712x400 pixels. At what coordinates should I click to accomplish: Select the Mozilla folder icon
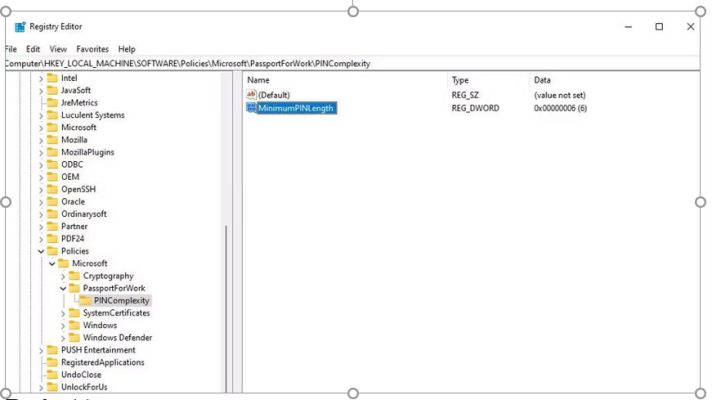[x=53, y=140]
